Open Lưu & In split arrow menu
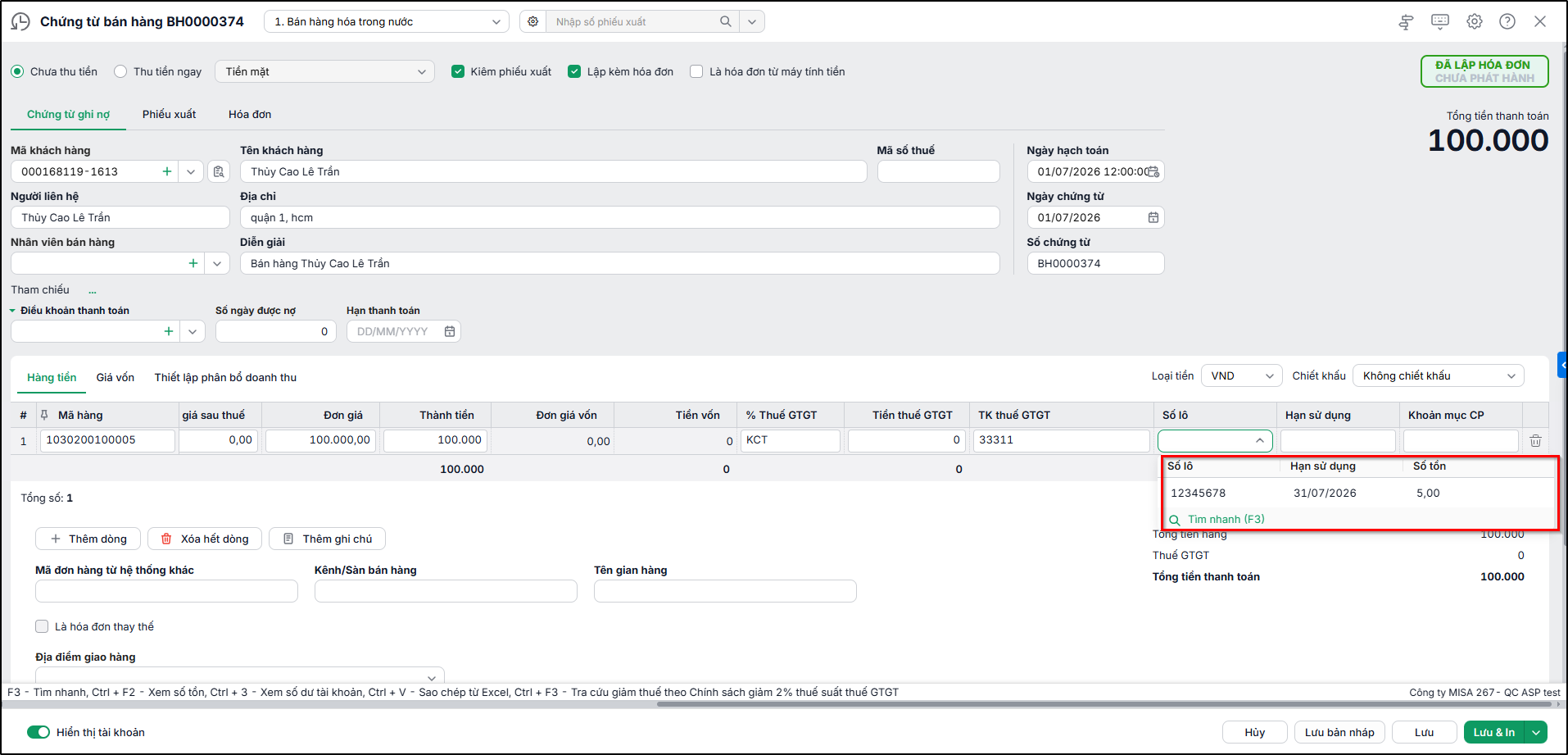The height and width of the screenshot is (755, 1568). (1536, 732)
